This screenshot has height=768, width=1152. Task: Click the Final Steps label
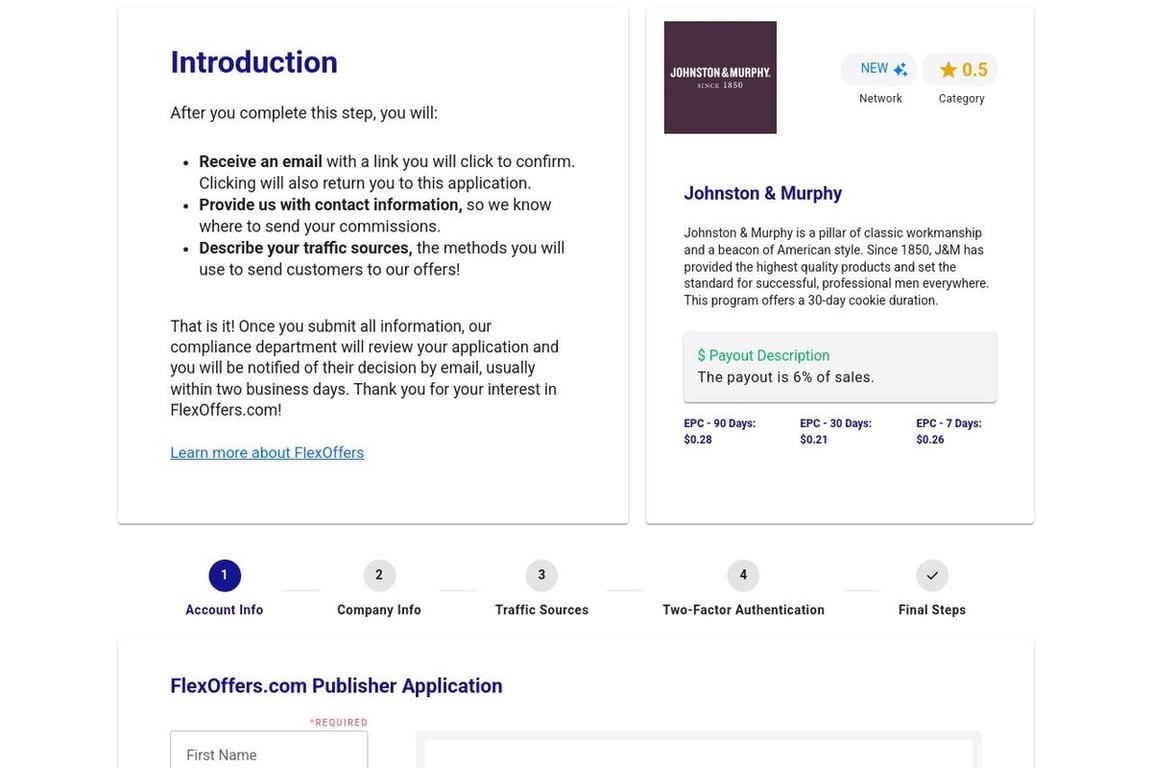[932, 610]
